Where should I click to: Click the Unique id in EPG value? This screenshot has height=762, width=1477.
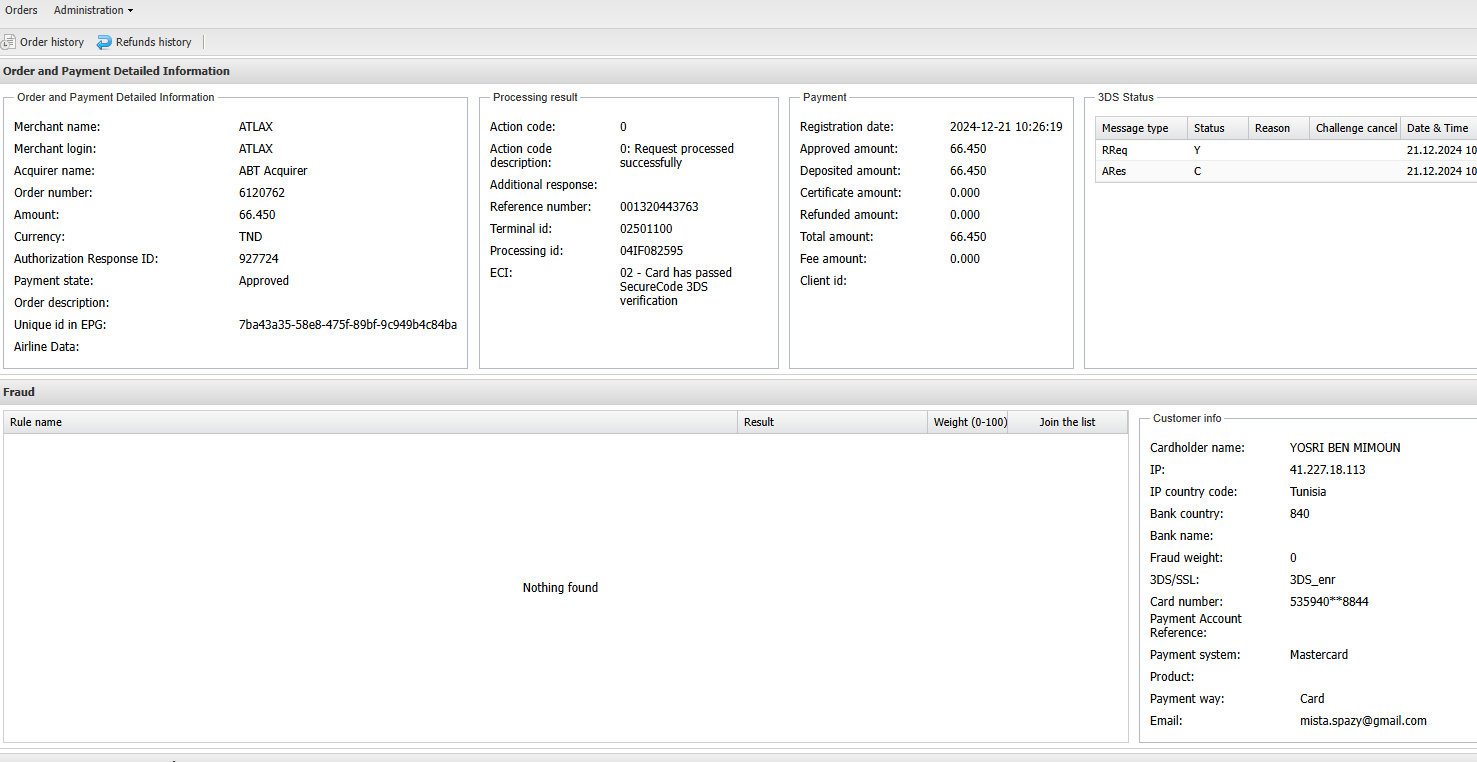pyautogui.click(x=347, y=325)
